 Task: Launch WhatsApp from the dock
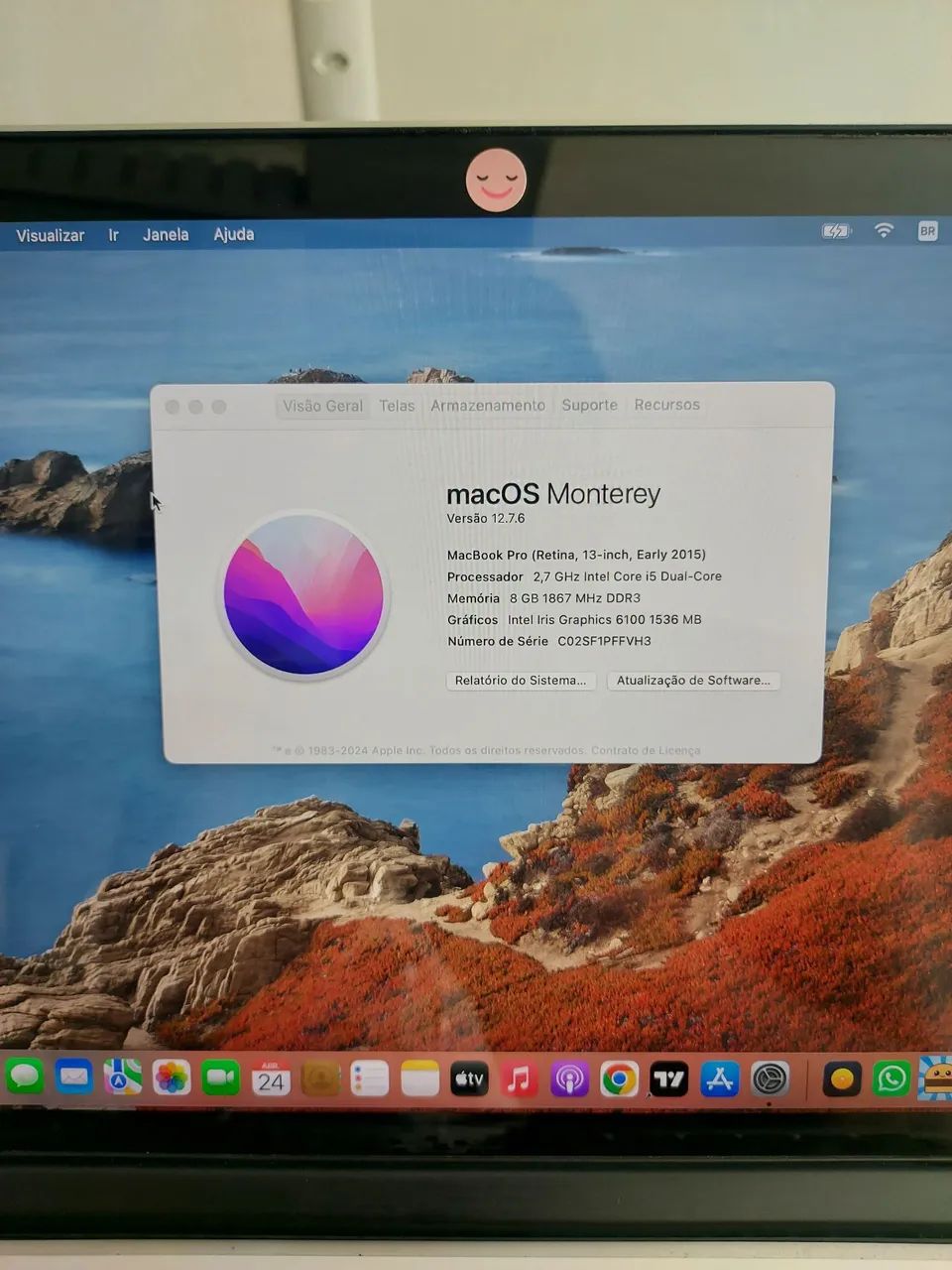tap(892, 1079)
